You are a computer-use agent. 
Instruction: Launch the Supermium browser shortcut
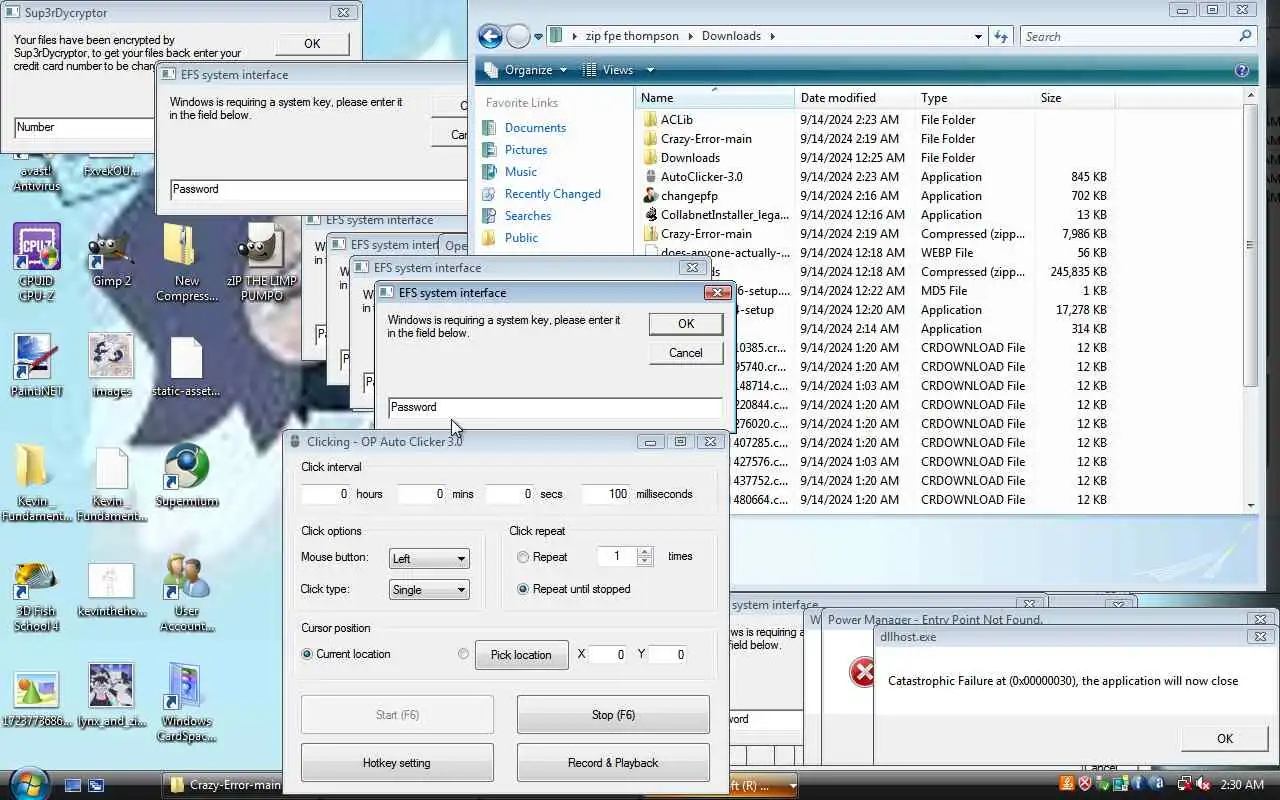(x=186, y=475)
